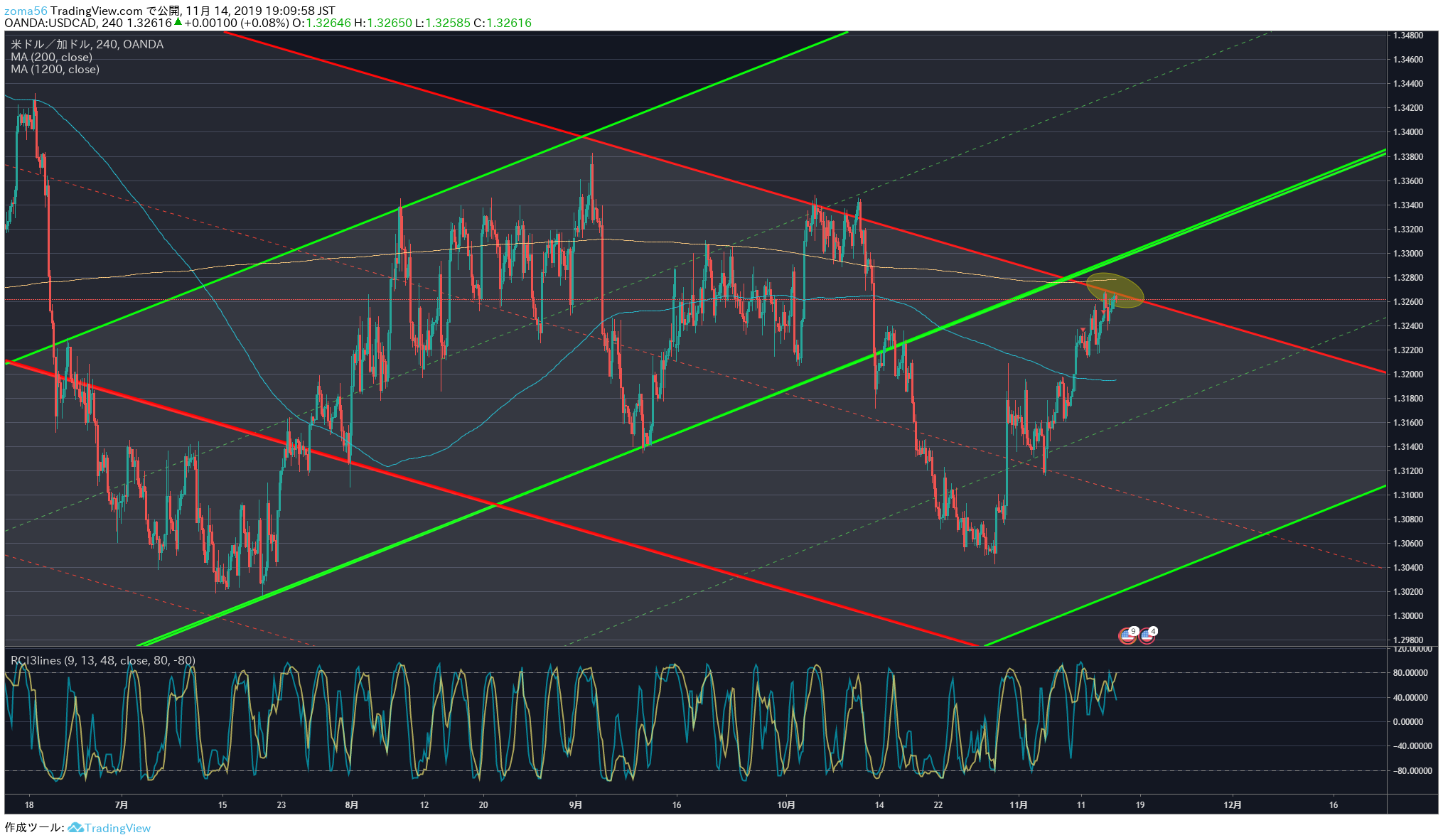The width and height of the screenshot is (1443, 840).
Task: Click the 1.29800 price axis label
Action: click(1408, 640)
